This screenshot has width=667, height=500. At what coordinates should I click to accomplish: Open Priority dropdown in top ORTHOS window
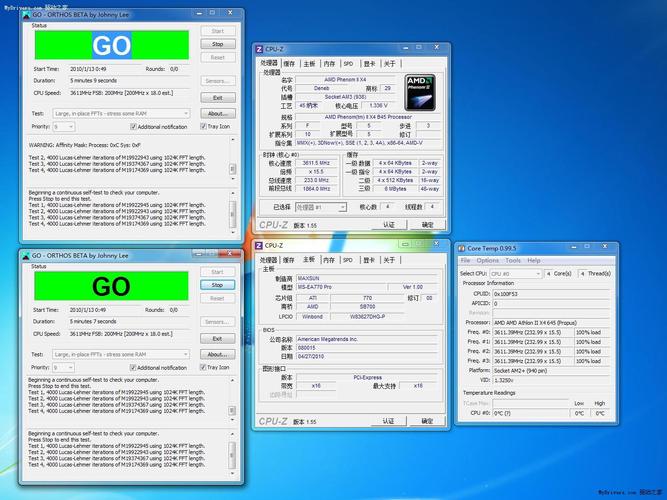coord(64,127)
